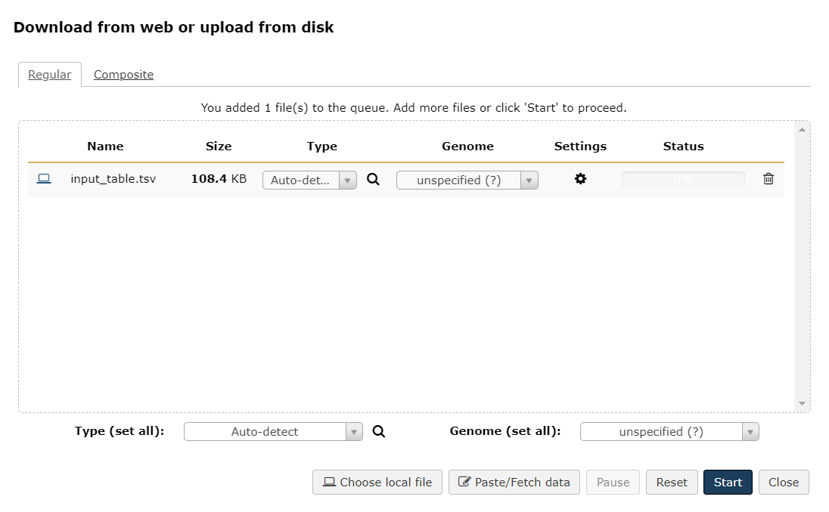Open the Type (set all) Auto-detect dropdown
The image size is (829, 512).
pyautogui.click(x=273, y=432)
